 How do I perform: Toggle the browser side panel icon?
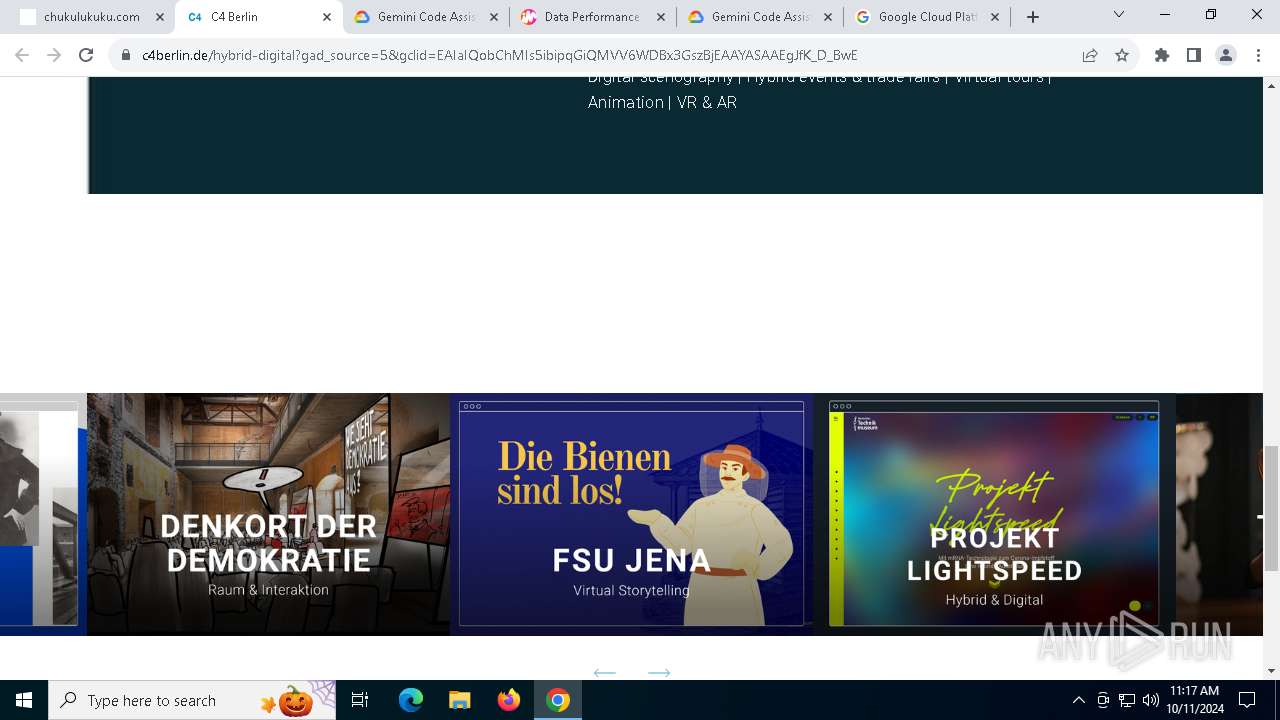(x=1194, y=55)
